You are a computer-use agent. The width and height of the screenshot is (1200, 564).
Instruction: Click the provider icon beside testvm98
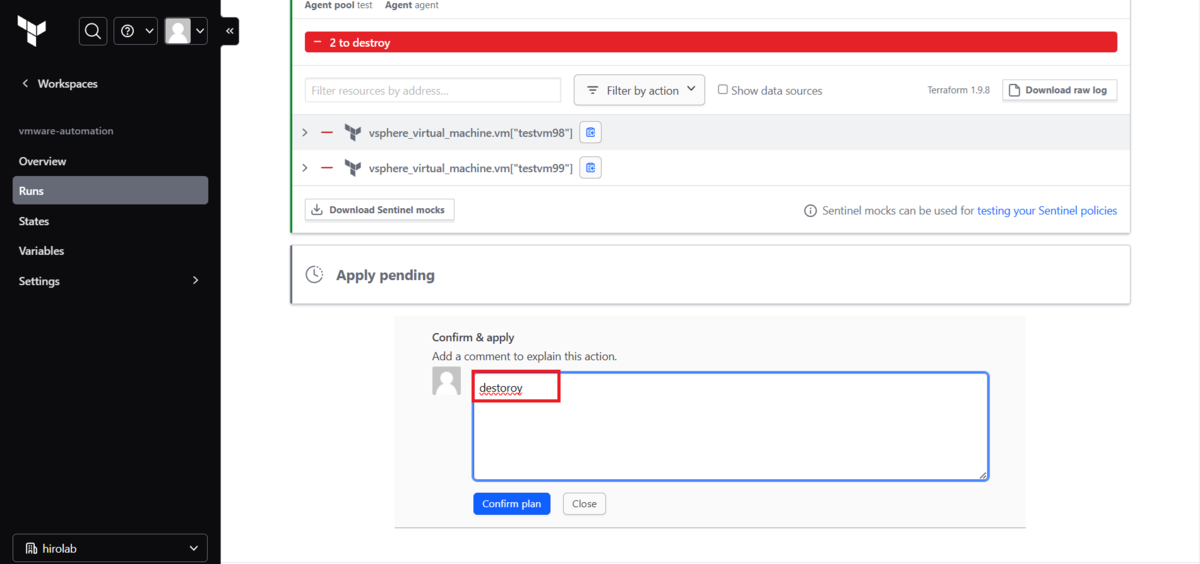(x=352, y=132)
